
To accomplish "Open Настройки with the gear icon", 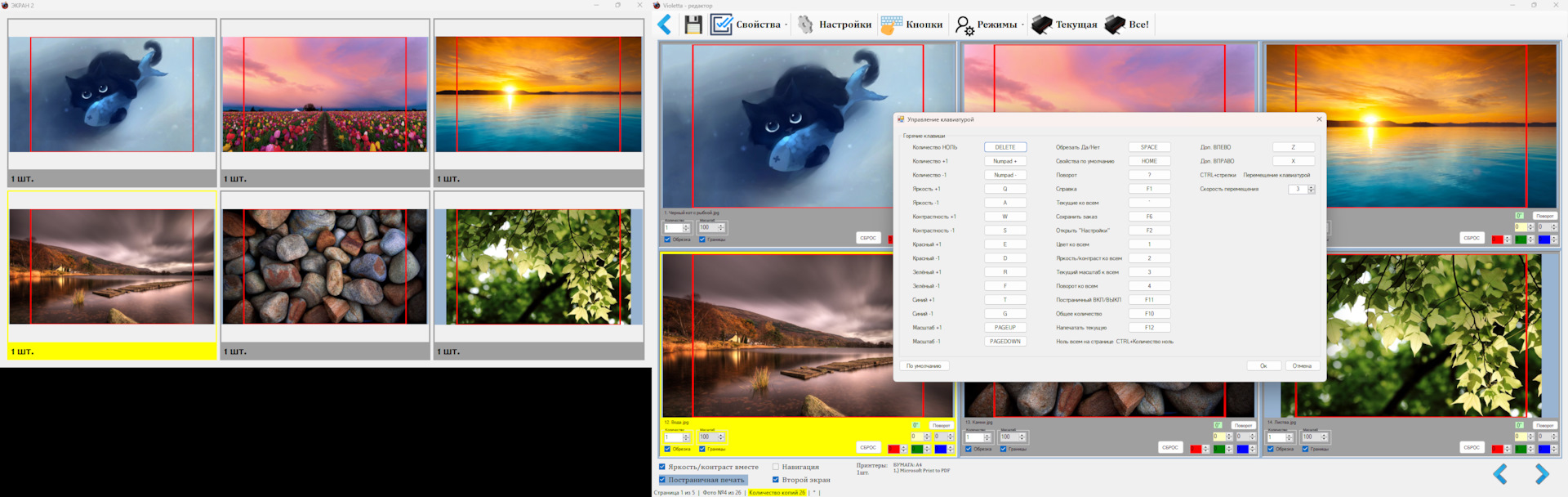I will (x=805, y=25).
